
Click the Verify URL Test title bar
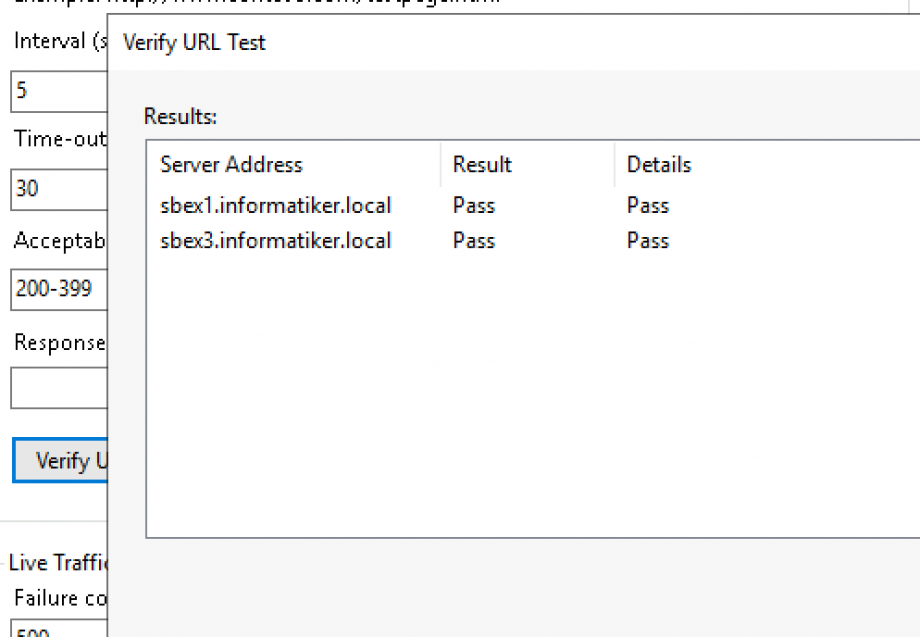[x=193, y=43]
